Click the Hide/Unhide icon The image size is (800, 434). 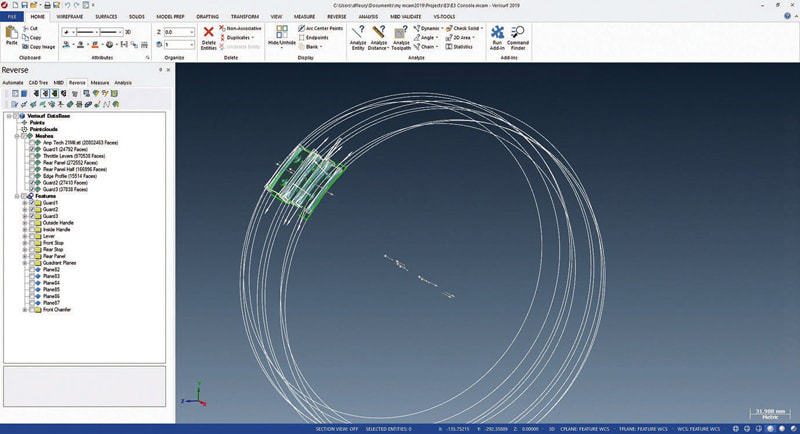pyautogui.click(x=281, y=32)
